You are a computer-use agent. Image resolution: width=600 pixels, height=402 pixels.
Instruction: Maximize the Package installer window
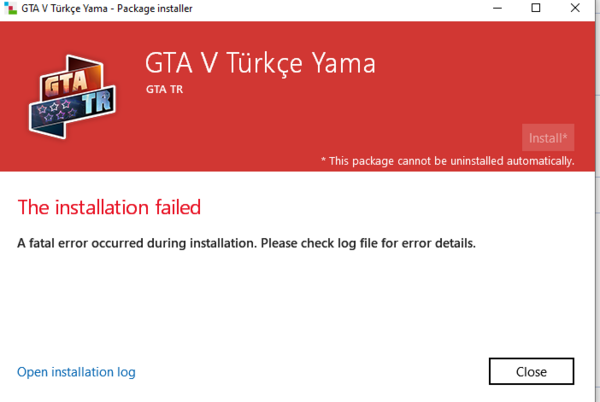pos(536,9)
